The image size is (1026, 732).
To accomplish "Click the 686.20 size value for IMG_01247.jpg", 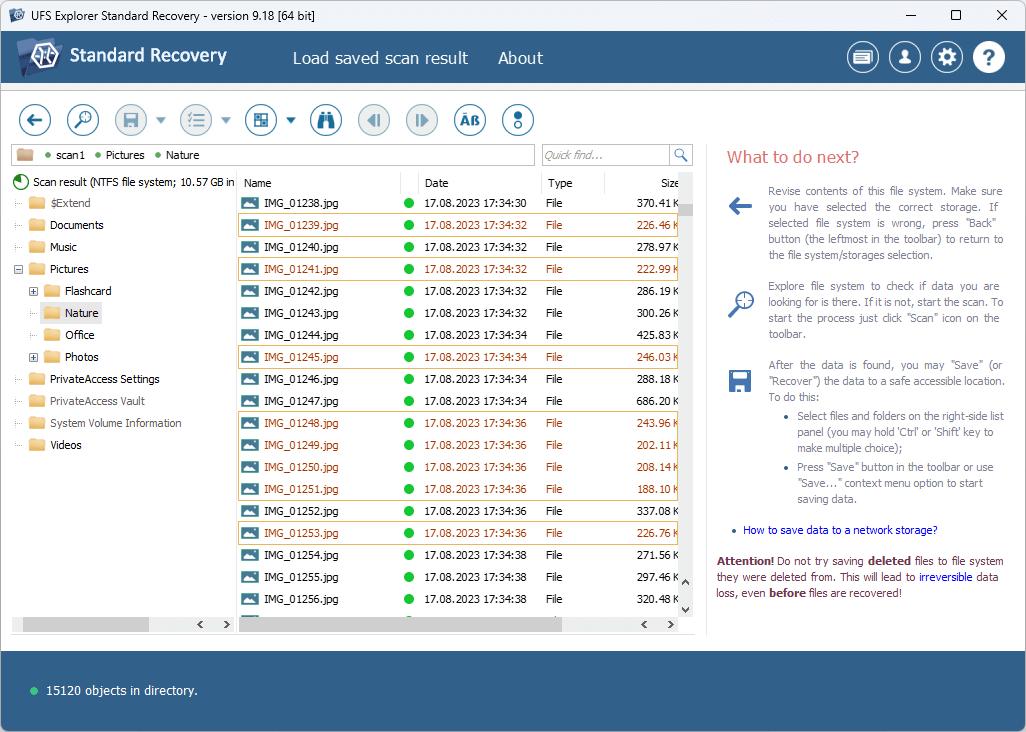I will (x=656, y=401).
